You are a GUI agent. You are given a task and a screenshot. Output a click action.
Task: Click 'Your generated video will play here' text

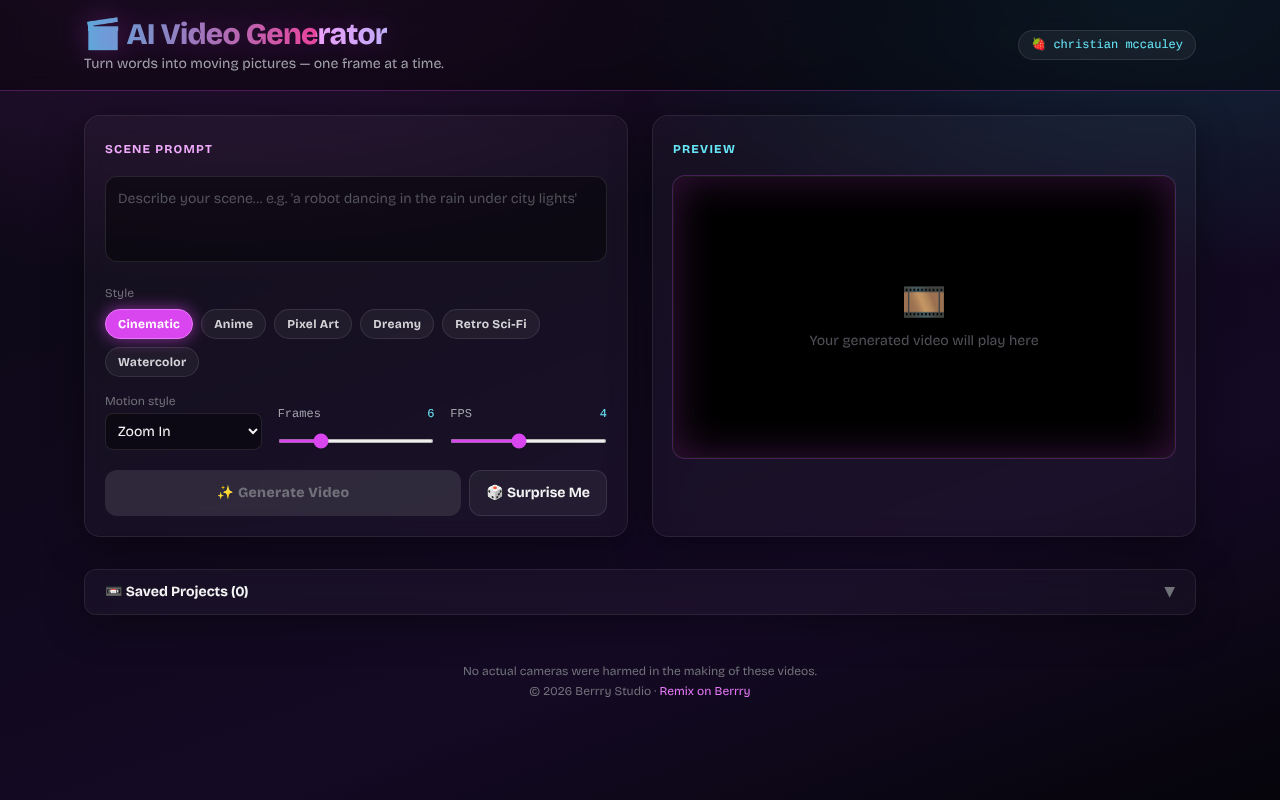(924, 341)
